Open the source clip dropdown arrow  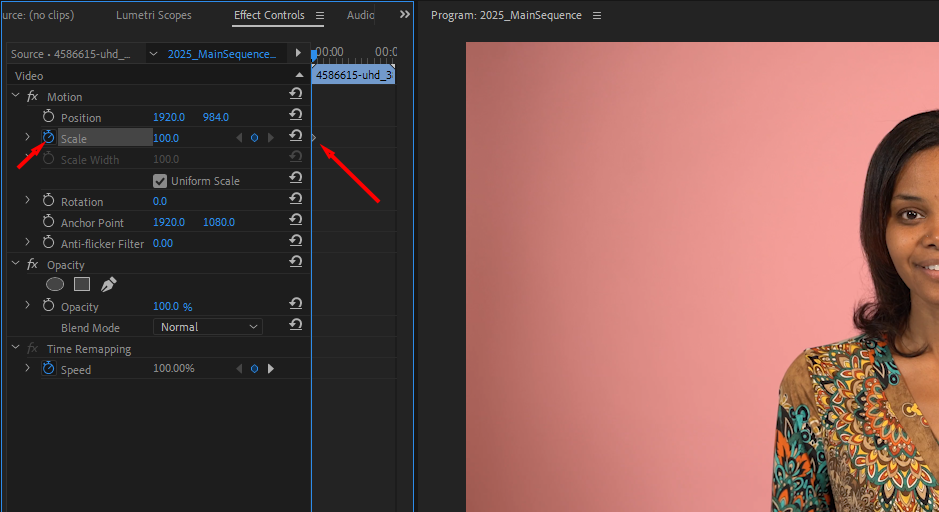[153, 54]
